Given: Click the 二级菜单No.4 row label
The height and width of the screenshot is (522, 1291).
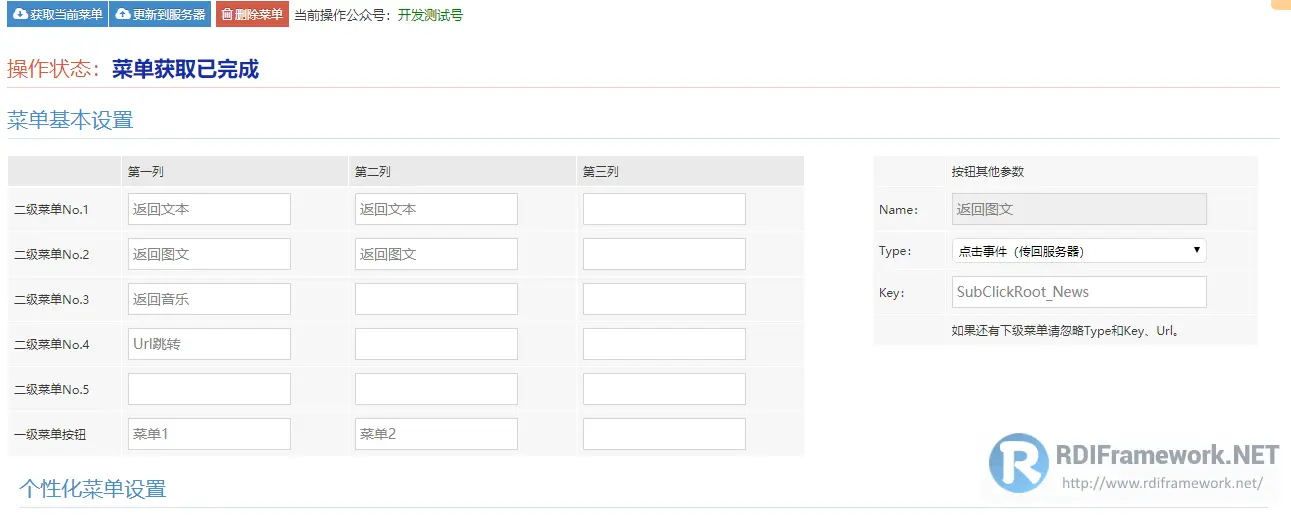Looking at the screenshot, I should click(51, 345).
